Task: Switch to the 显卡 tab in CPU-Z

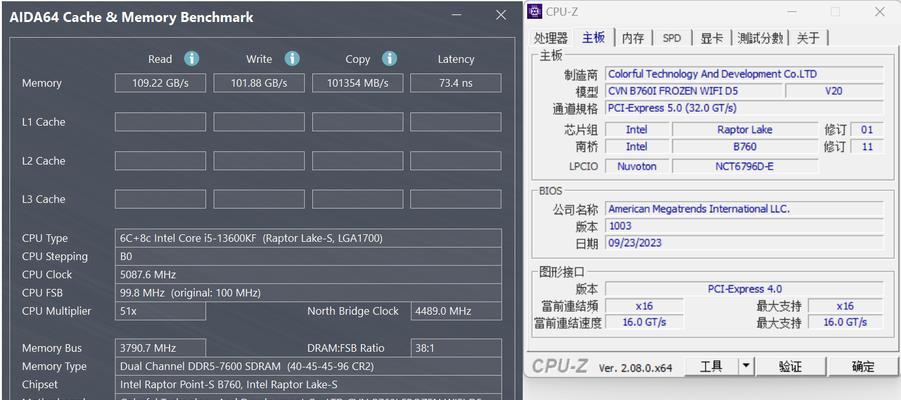Action: pyautogui.click(x=711, y=38)
